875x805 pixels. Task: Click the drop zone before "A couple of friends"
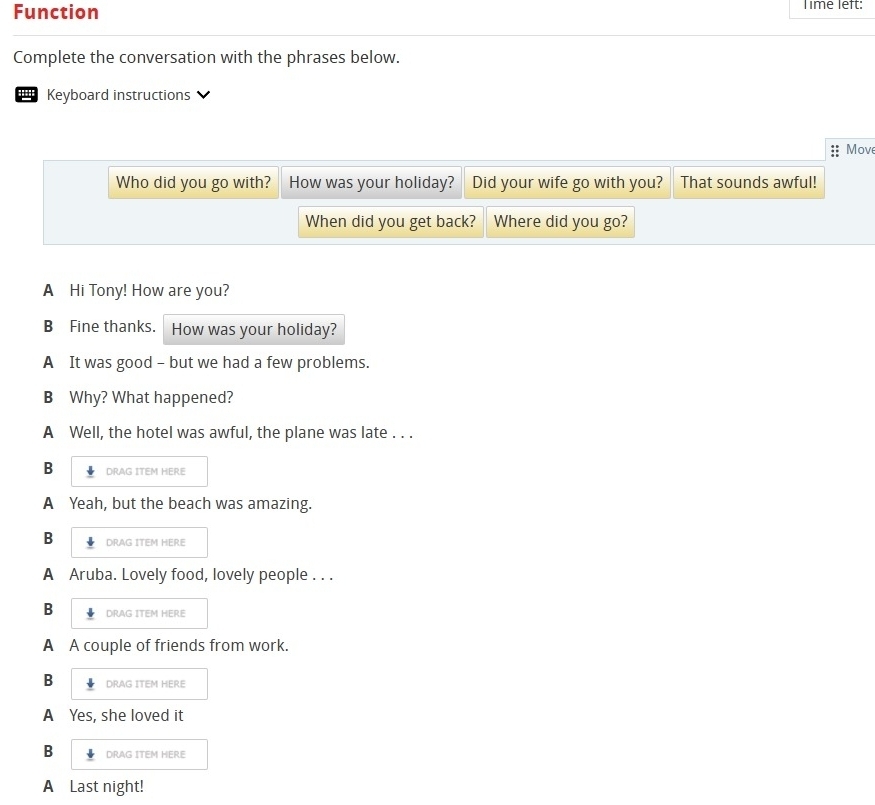coord(139,614)
